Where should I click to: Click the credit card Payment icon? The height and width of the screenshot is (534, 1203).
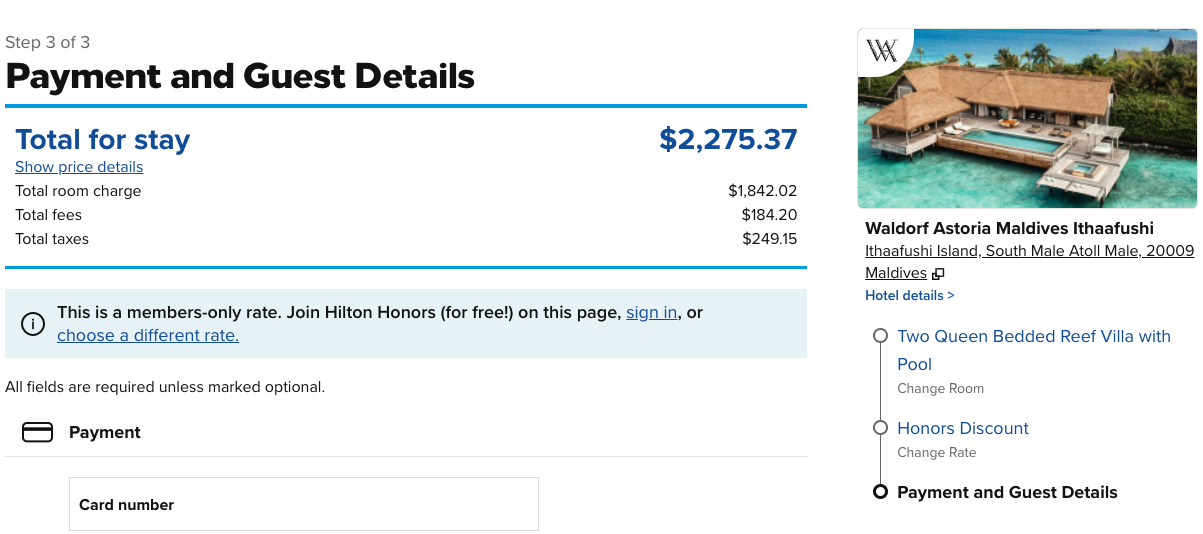click(x=37, y=432)
